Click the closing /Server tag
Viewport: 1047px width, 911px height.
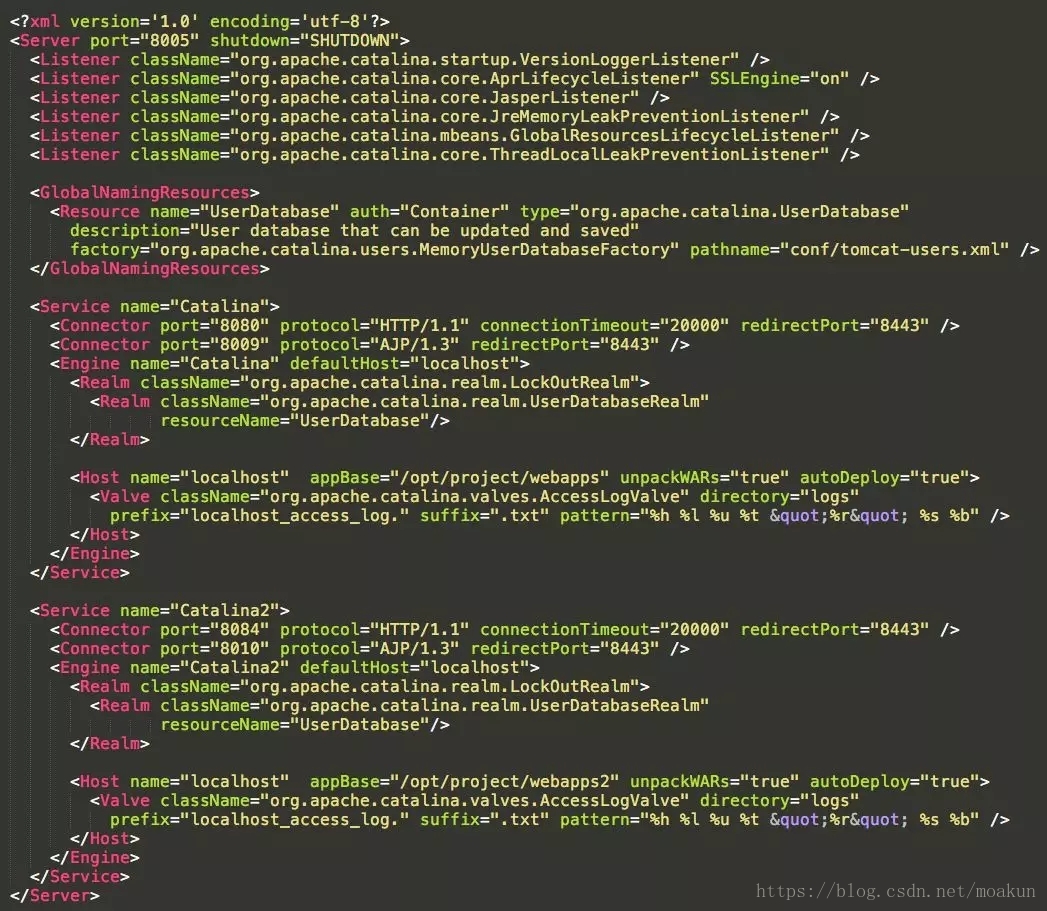pyautogui.click(x=55, y=896)
